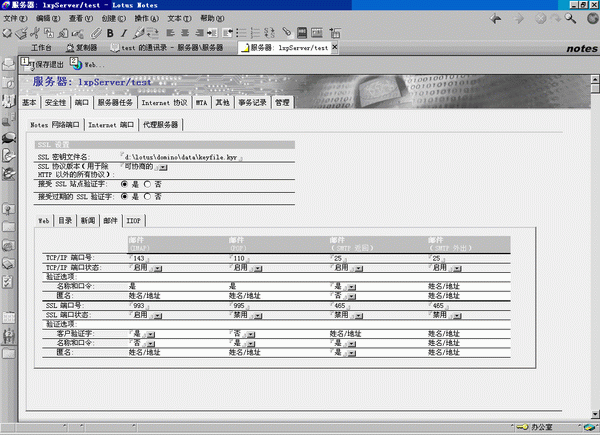
Task: Select 是 for 接受过期的 SSL 验证字
Action: coord(124,197)
